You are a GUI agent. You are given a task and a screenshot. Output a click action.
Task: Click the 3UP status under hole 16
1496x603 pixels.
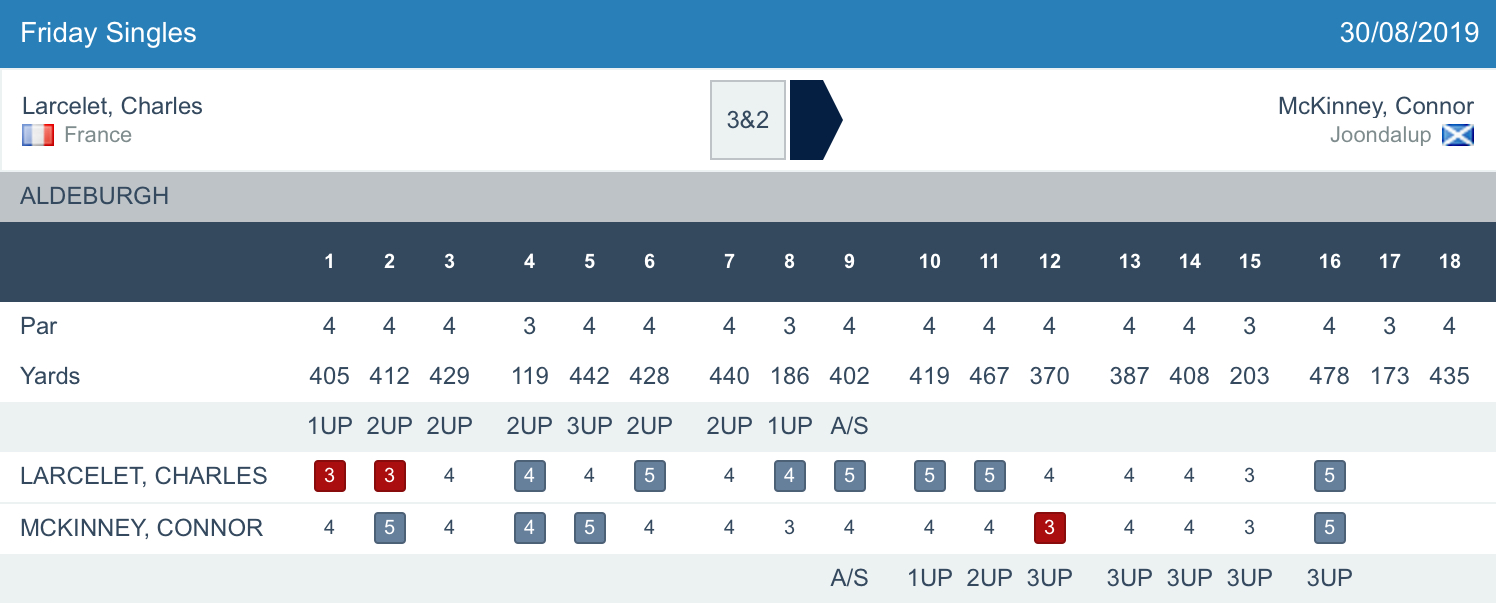[x=1329, y=578]
